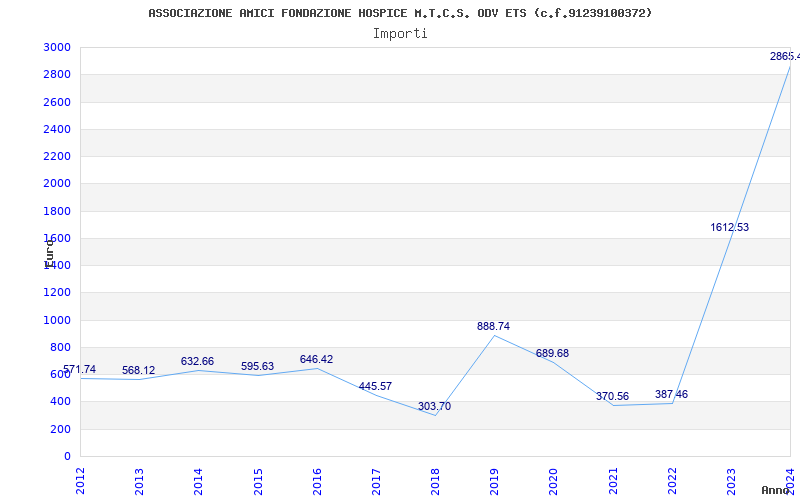Select the 646.42 data label

pyautogui.click(x=316, y=360)
